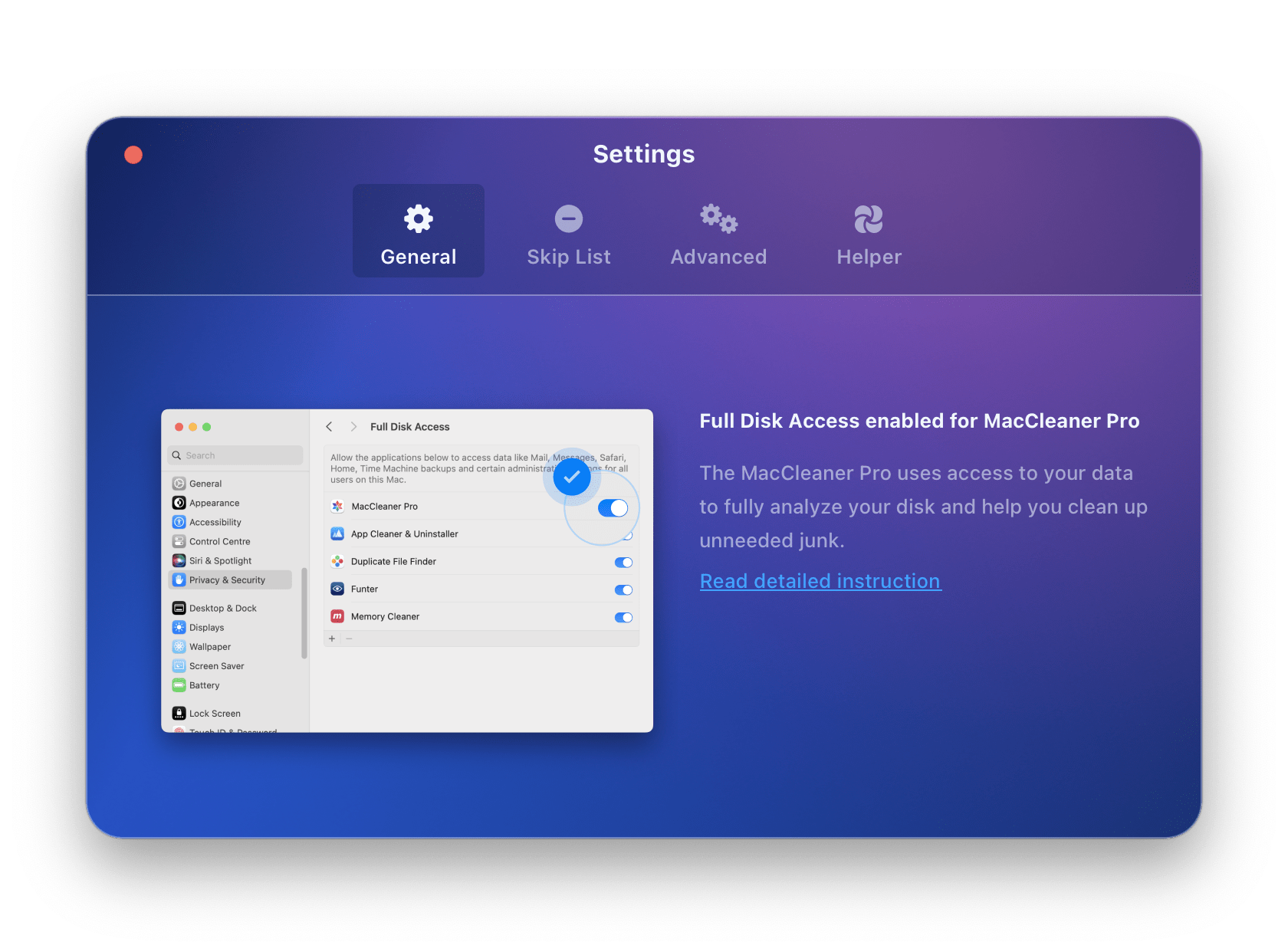Close the Settings window with red button
Image resolution: width=1288 pixels, height=952 pixels.
(133, 155)
